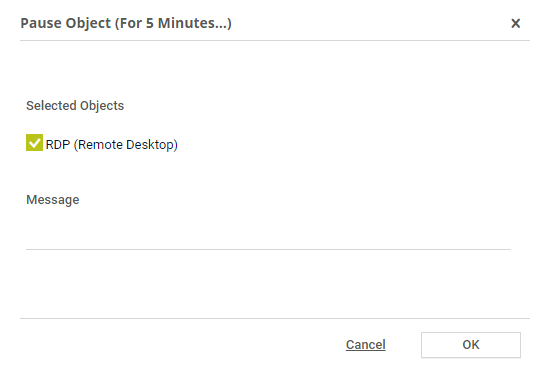Click the underlined Cancel text
Image resolution: width=550 pixels, height=368 pixels.
point(365,345)
